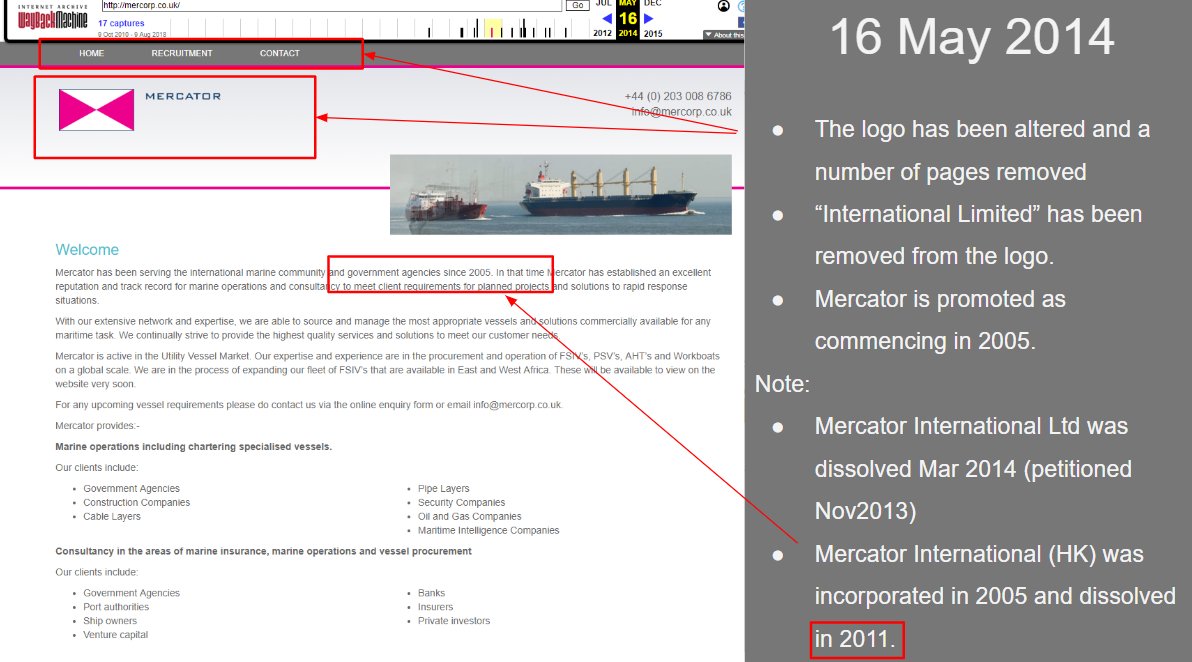Click 'Marine operations including chartering specialised vessels.'
1192x662 pixels.
pos(193,447)
